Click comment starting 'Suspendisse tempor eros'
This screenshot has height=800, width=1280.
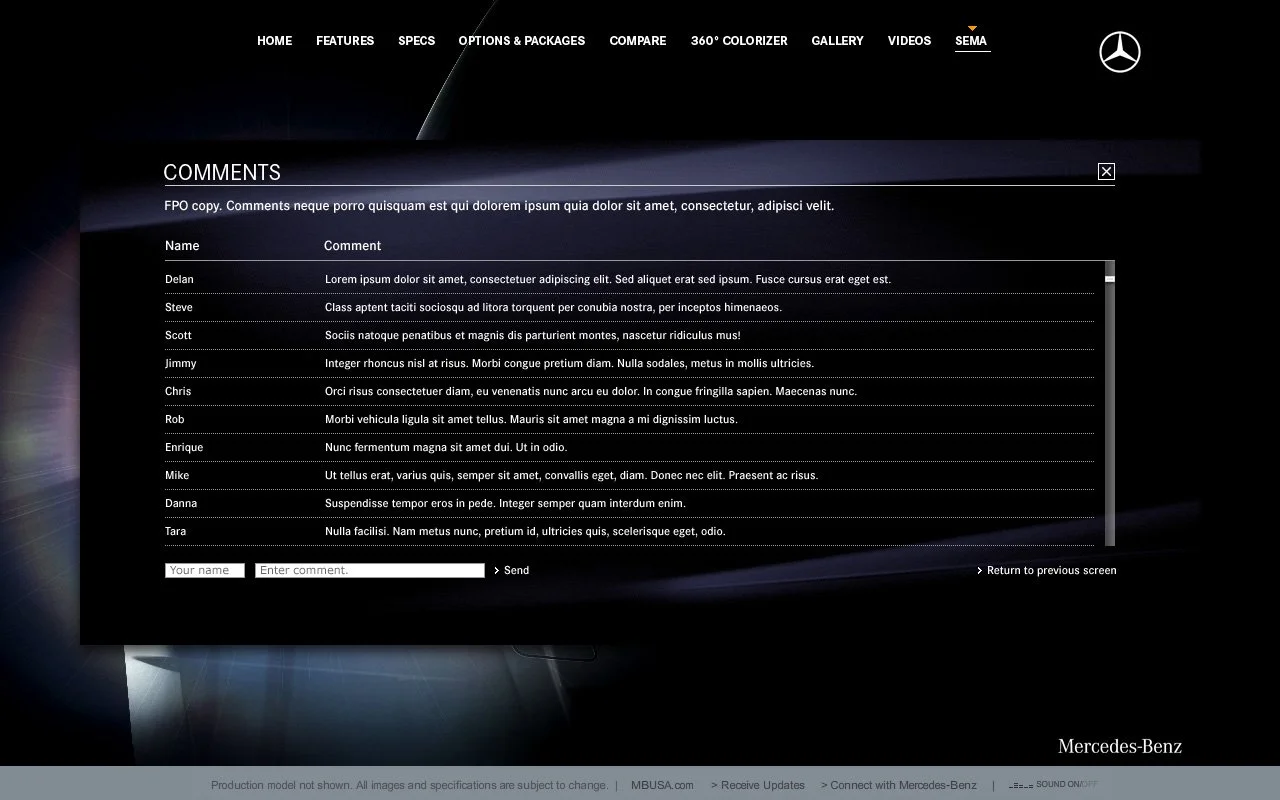coord(505,503)
